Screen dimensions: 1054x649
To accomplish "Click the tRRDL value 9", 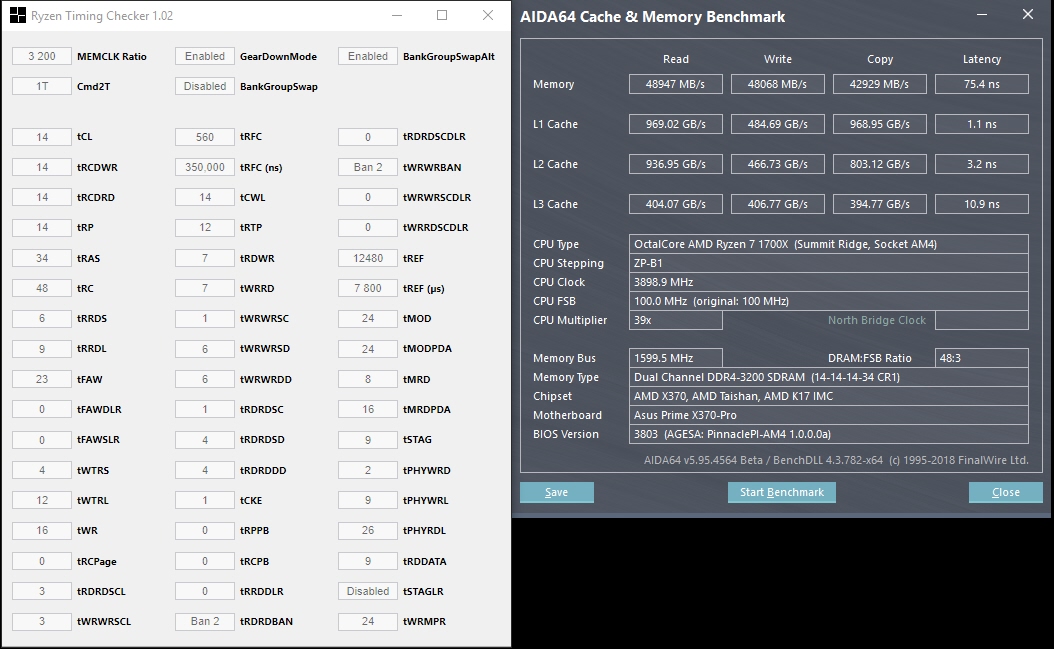I will click(x=42, y=349).
